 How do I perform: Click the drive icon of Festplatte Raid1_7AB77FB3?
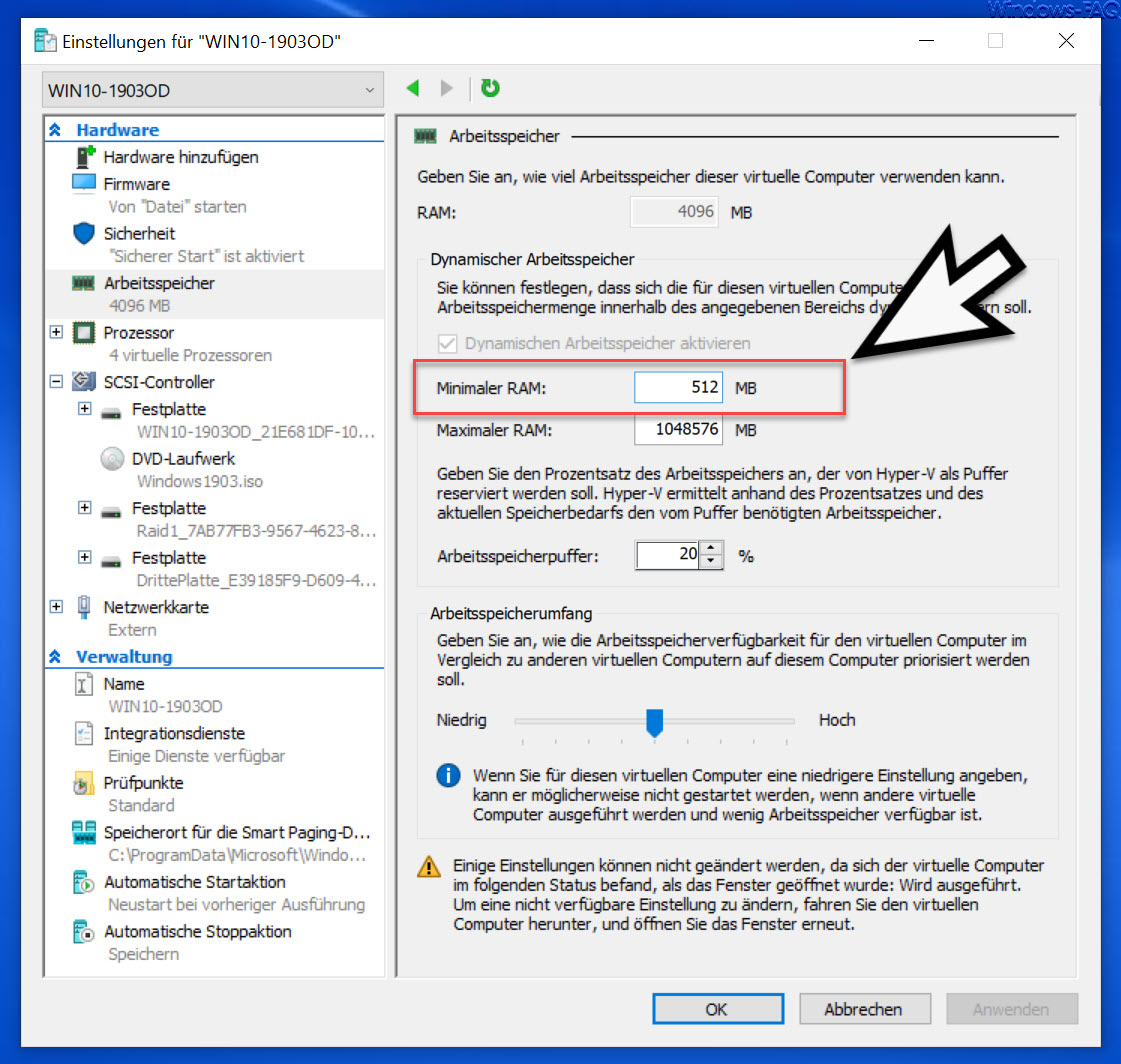[x=111, y=512]
